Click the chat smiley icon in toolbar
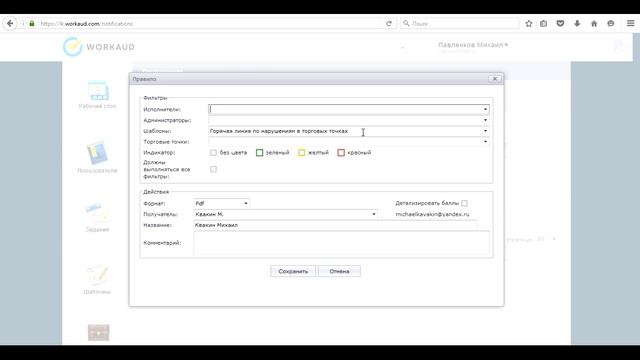Screen dimensions: 640x360 click(611, 24)
